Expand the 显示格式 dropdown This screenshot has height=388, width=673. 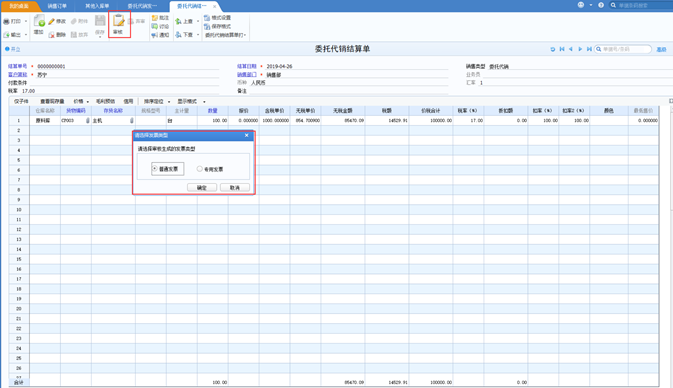pos(204,102)
